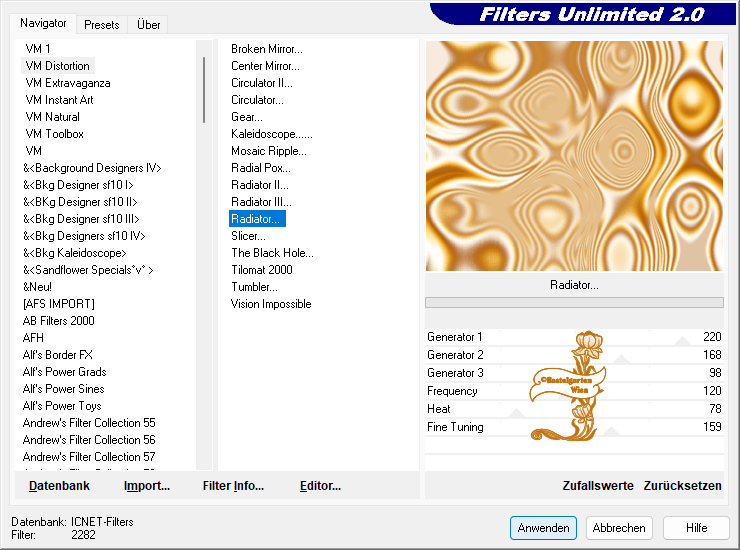
Task: Click Zufallswerte to randomize values
Action: [x=598, y=485]
